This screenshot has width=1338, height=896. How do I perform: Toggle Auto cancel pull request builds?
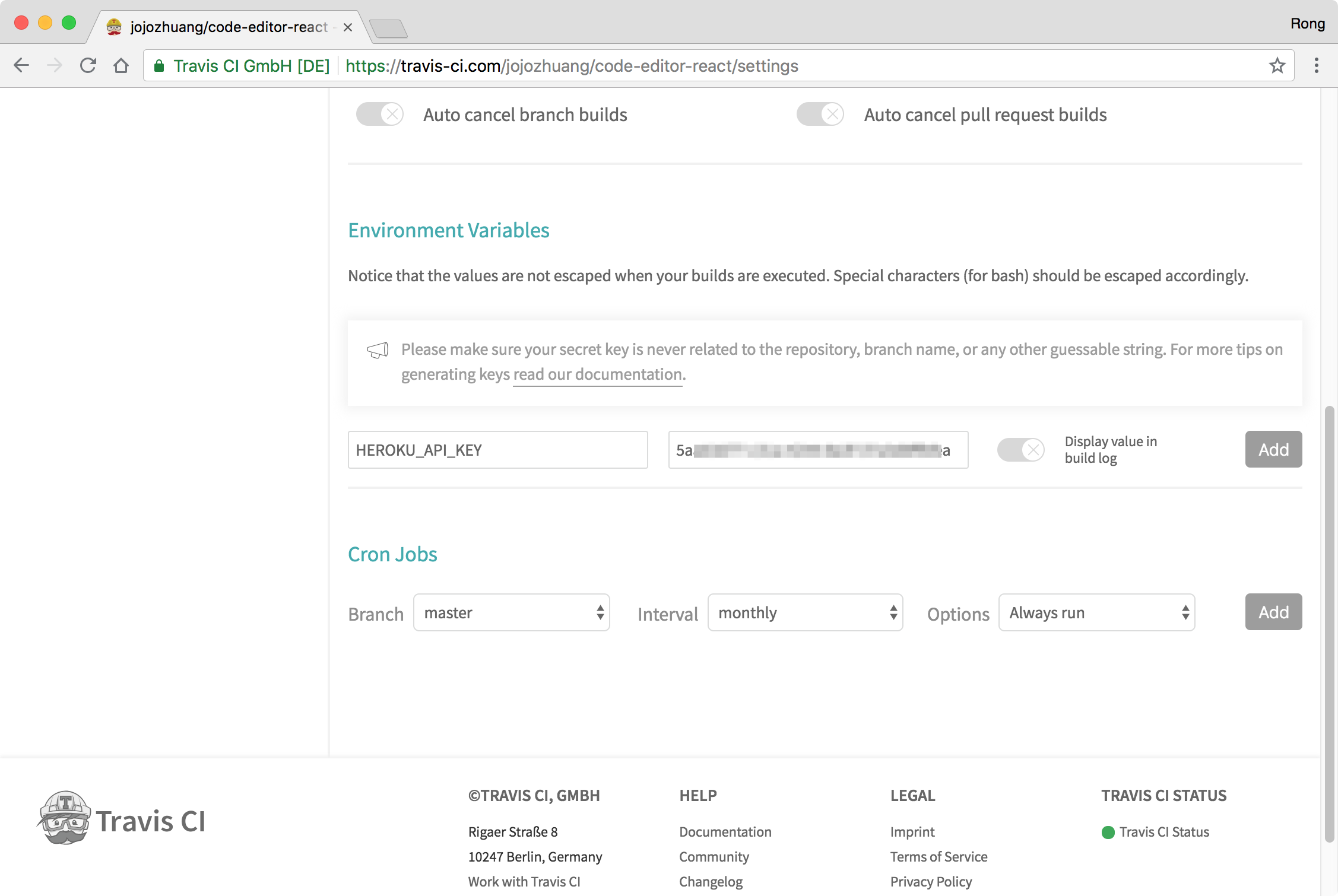(x=820, y=114)
